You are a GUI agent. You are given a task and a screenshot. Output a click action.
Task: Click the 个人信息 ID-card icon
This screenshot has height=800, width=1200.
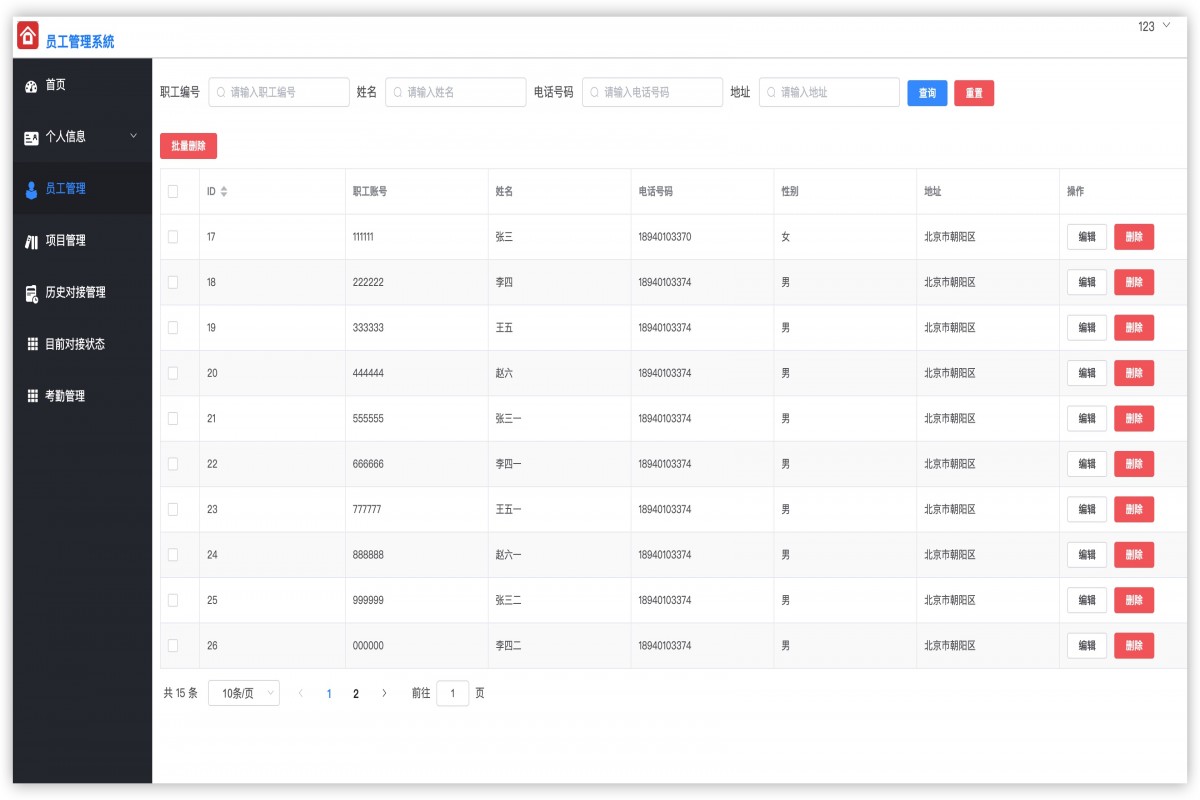[28, 137]
